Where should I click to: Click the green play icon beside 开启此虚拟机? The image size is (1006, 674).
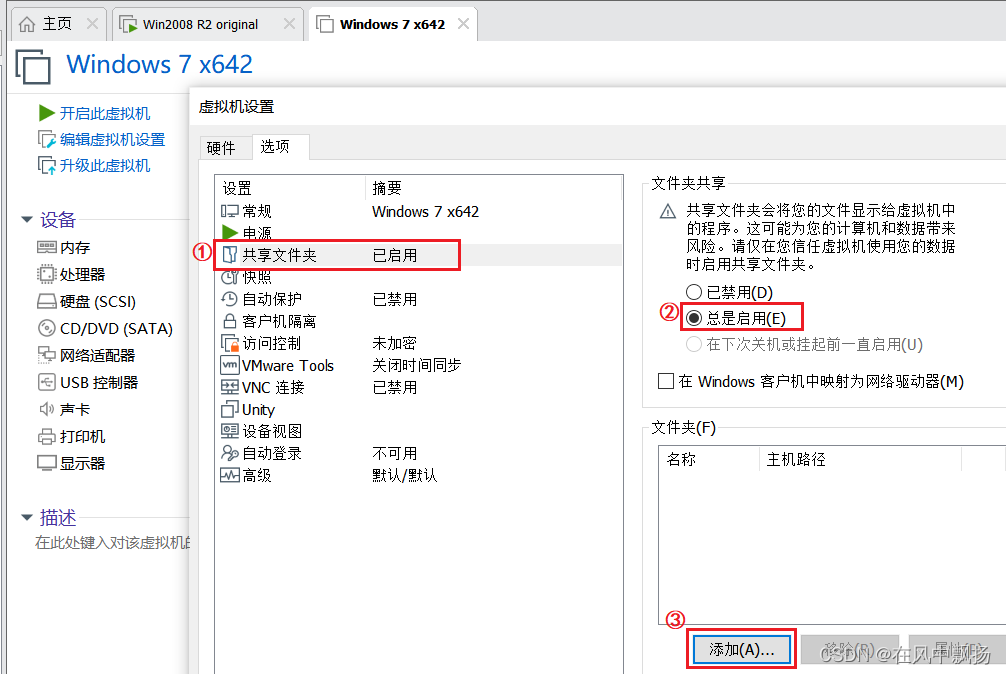46,114
